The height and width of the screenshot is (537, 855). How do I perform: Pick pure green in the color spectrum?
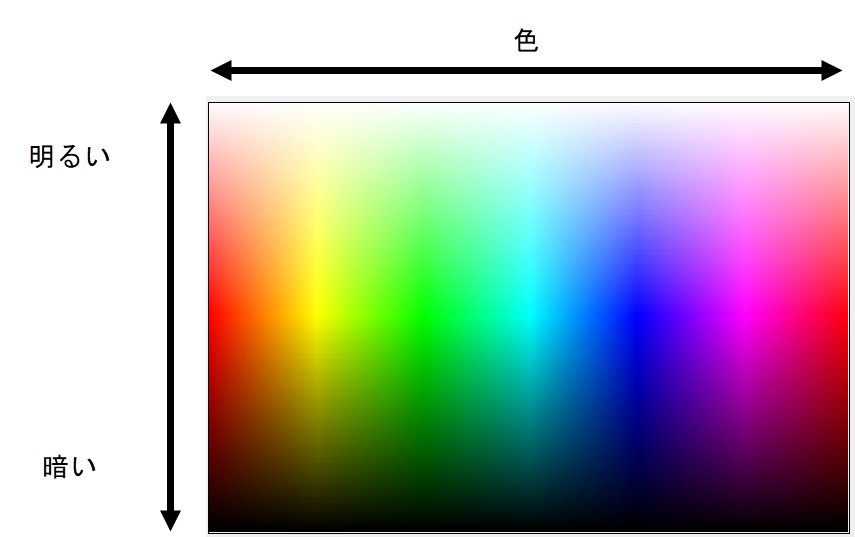point(422,315)
